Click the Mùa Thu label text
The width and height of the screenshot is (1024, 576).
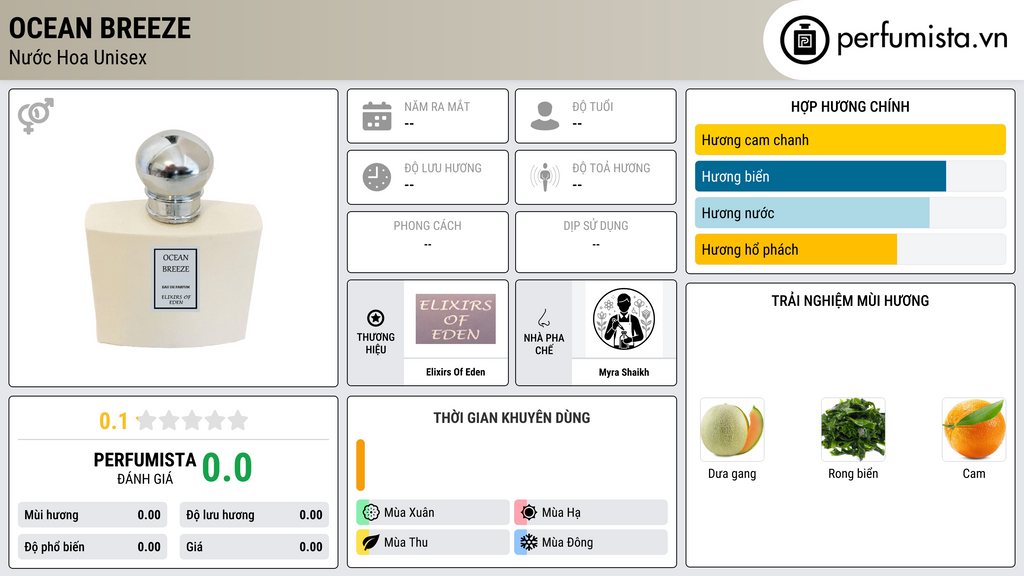tap(406, 542)
